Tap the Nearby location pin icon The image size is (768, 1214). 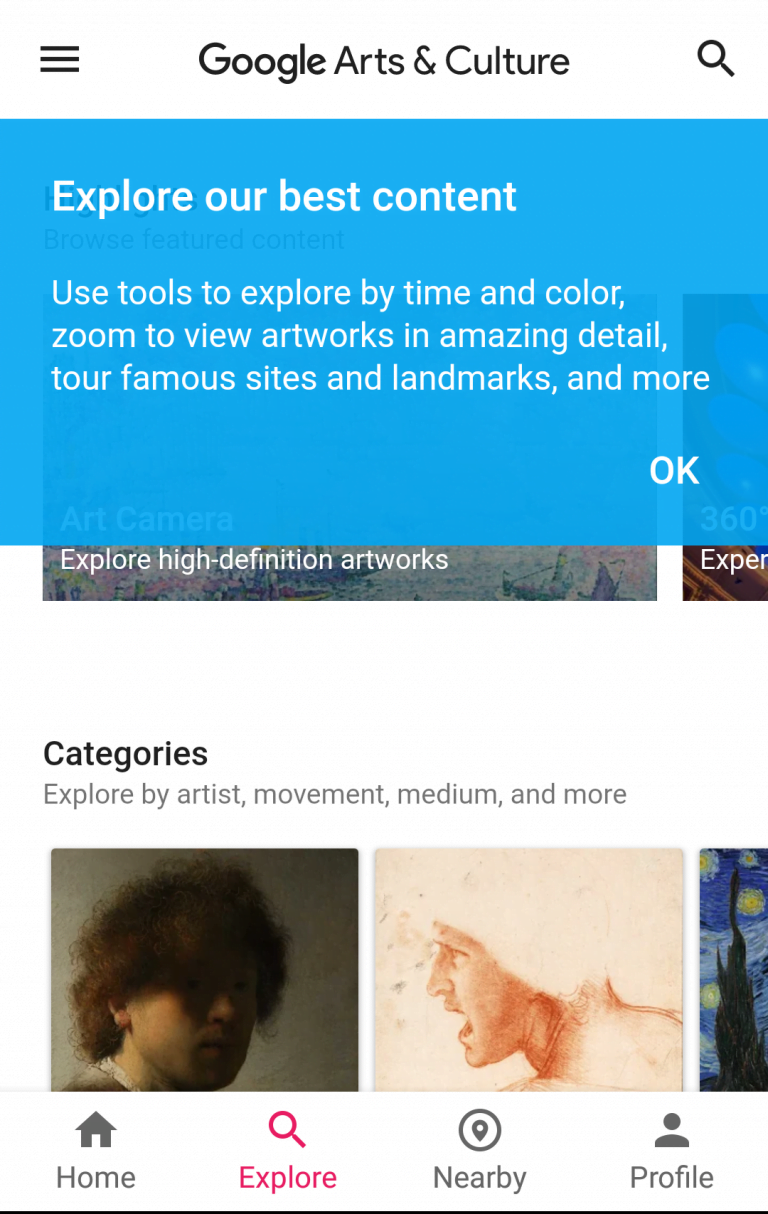point(480,1131)
